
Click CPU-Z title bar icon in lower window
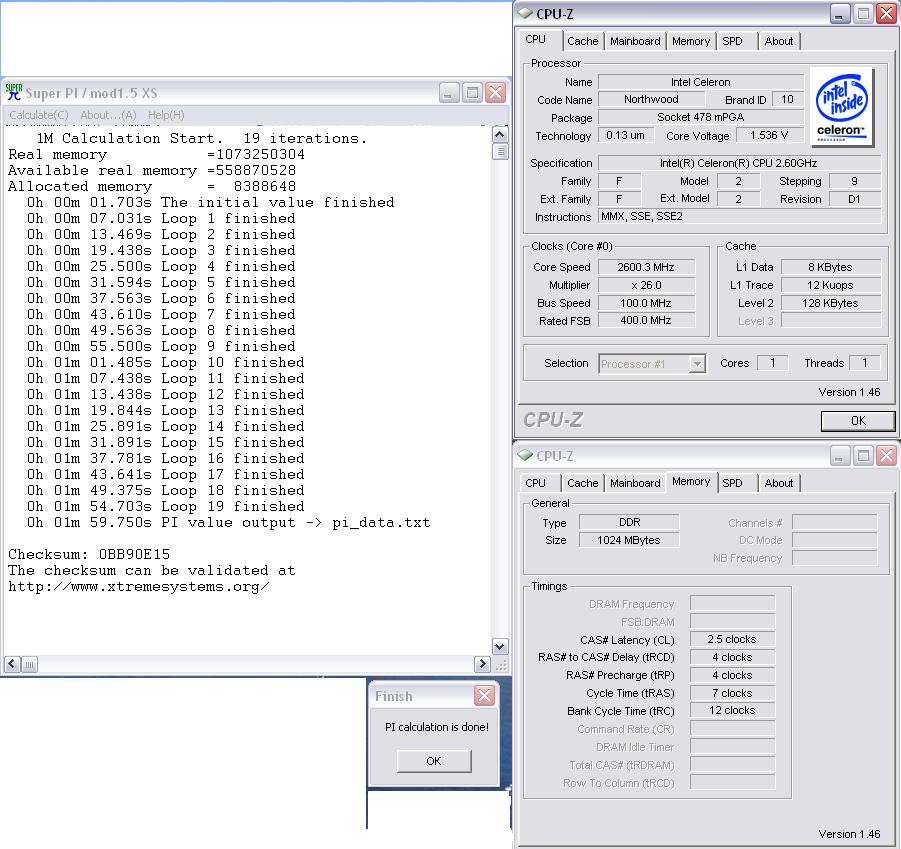(x=525, y=456)
